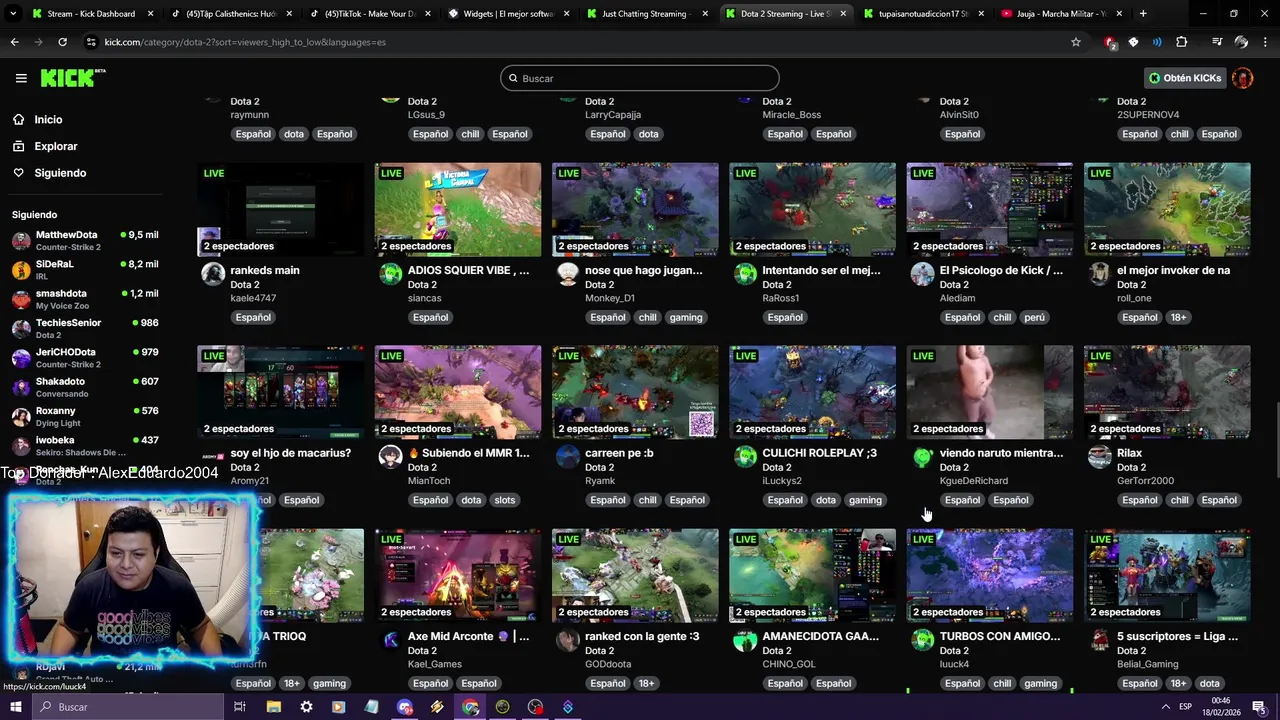This screenshot has height=720, width=1280.
Task: Open a new browser tab
Action: [1143, 14]
